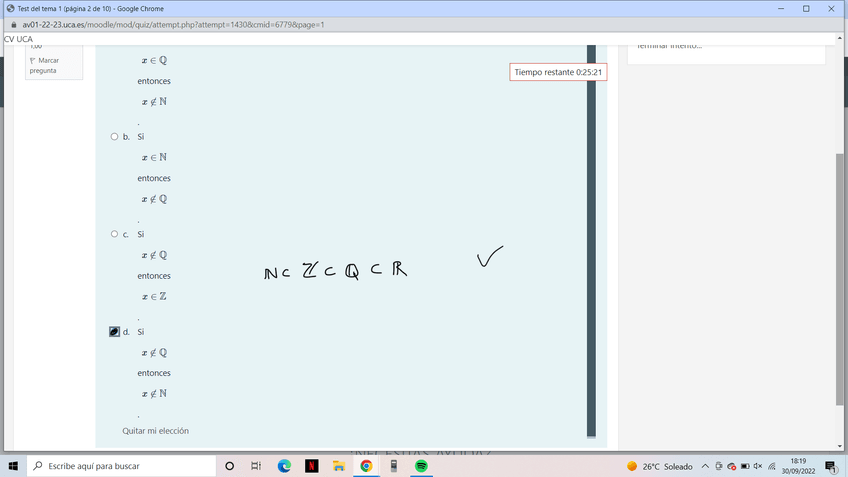Open Spotify from the taskbar
The width and height of the screenshot is (848, 477).
(x=421, y=466)
